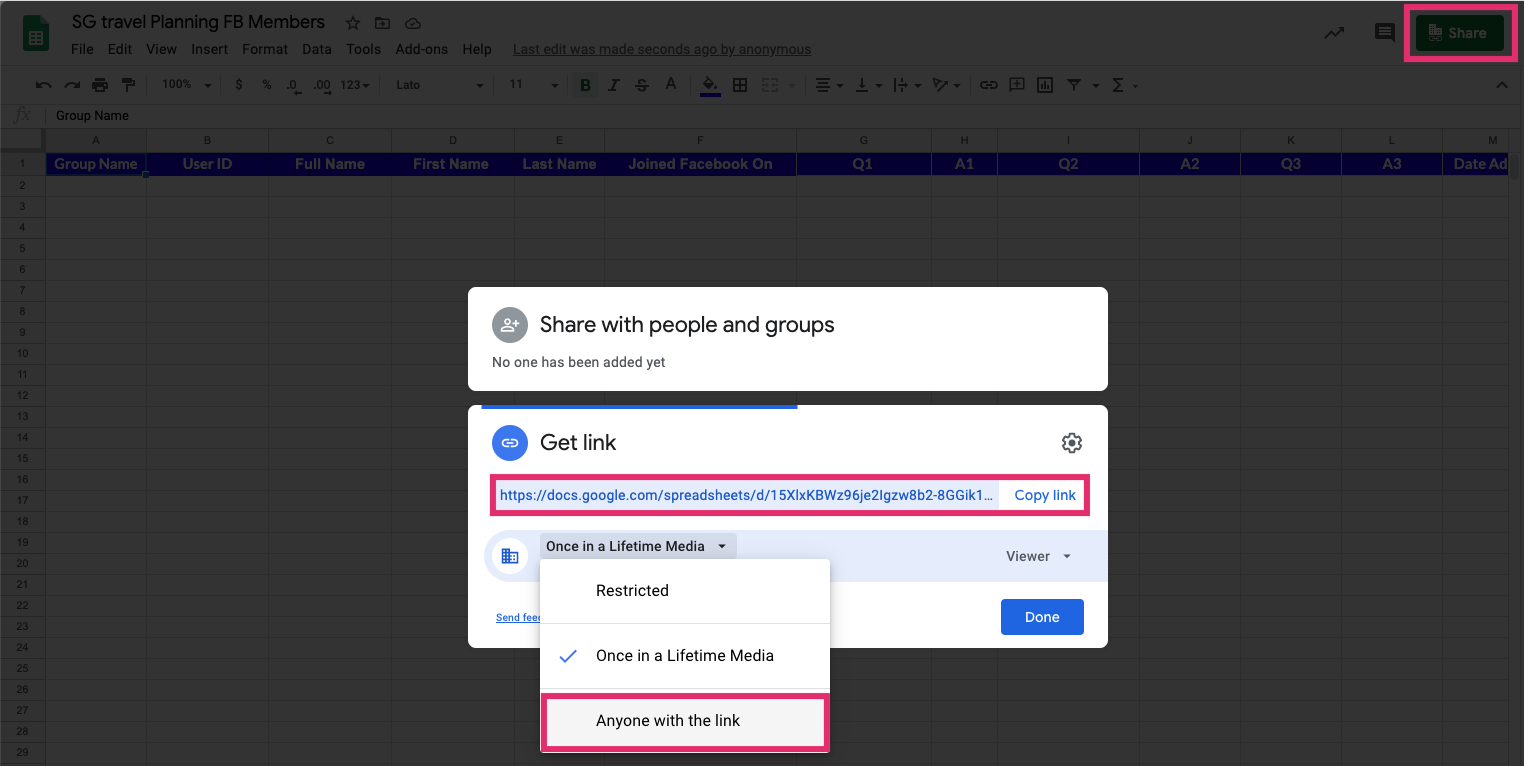Open the text color picker
The height and width of the screenshot is (766, 1524).
pos(671,85)
